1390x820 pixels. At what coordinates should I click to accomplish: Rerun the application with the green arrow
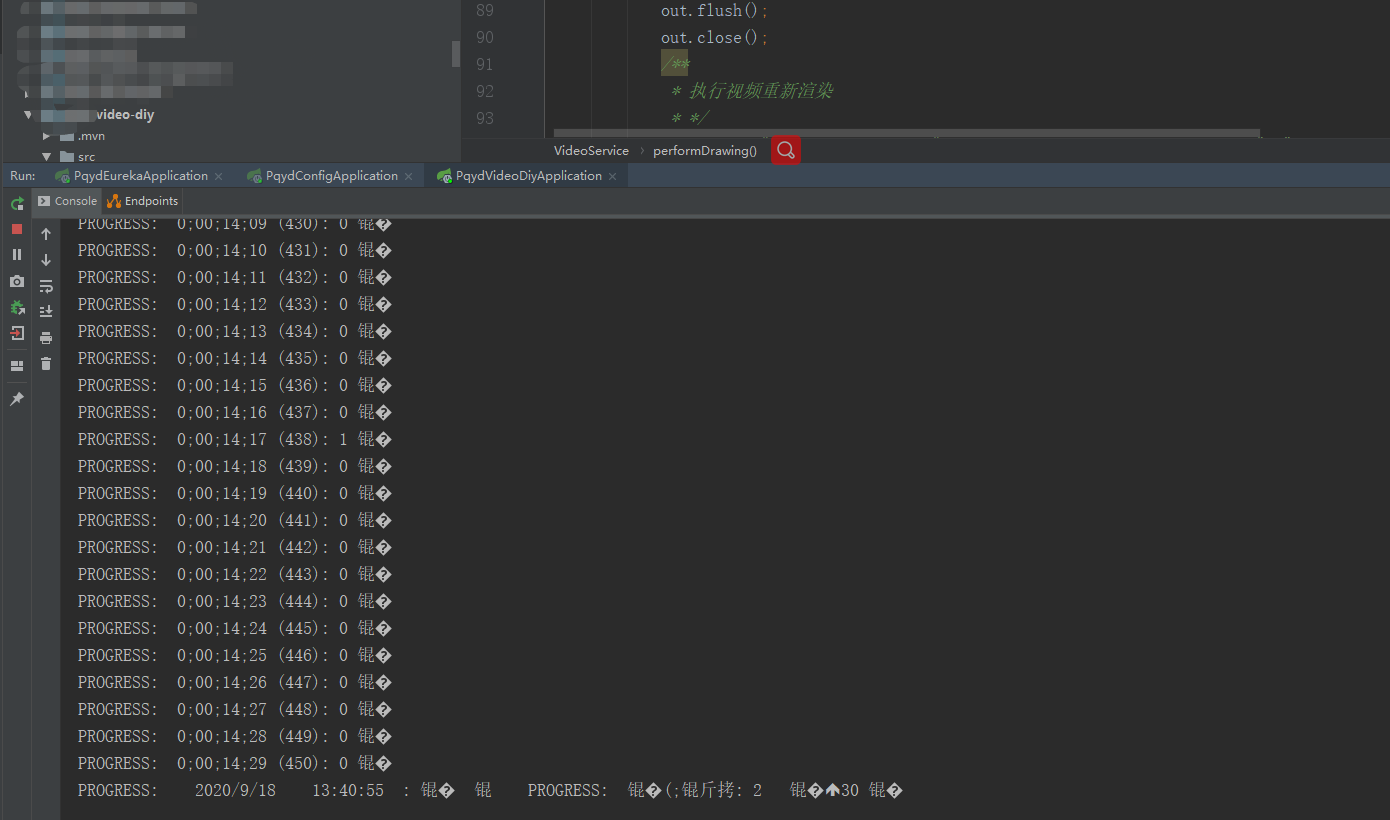(x=17, y=204)
